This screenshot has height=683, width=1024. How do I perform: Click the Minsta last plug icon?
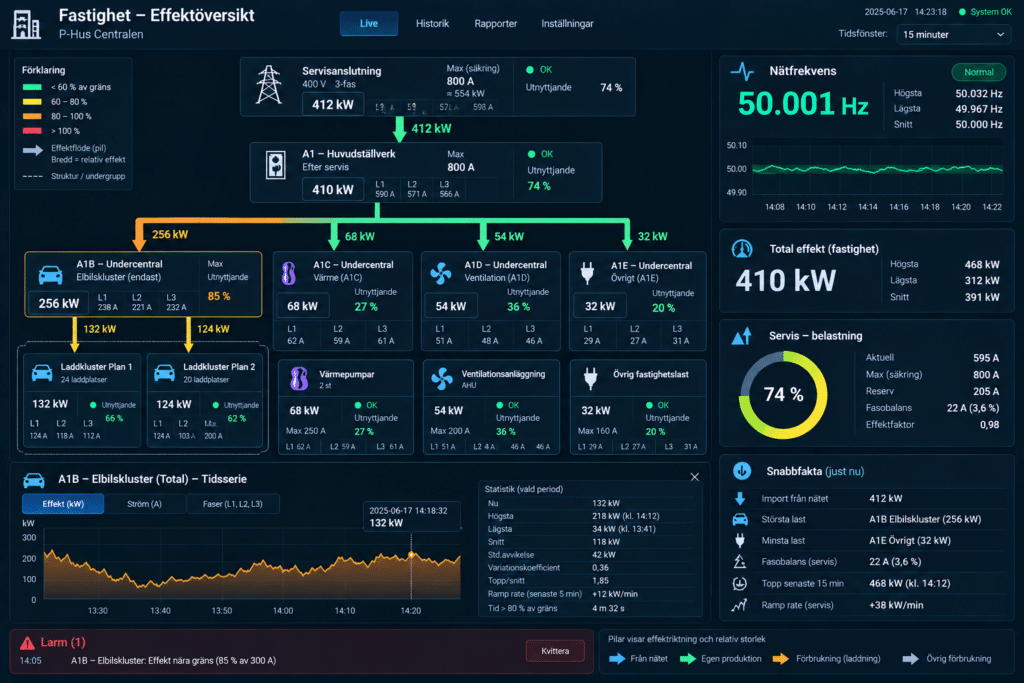(x=740, y=541)
